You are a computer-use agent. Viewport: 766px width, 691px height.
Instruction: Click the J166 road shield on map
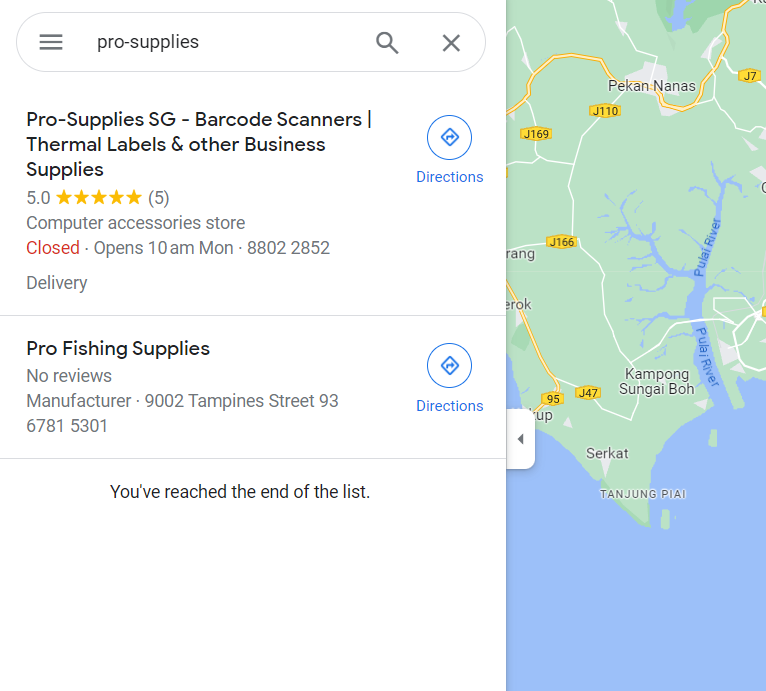(562, 242)
